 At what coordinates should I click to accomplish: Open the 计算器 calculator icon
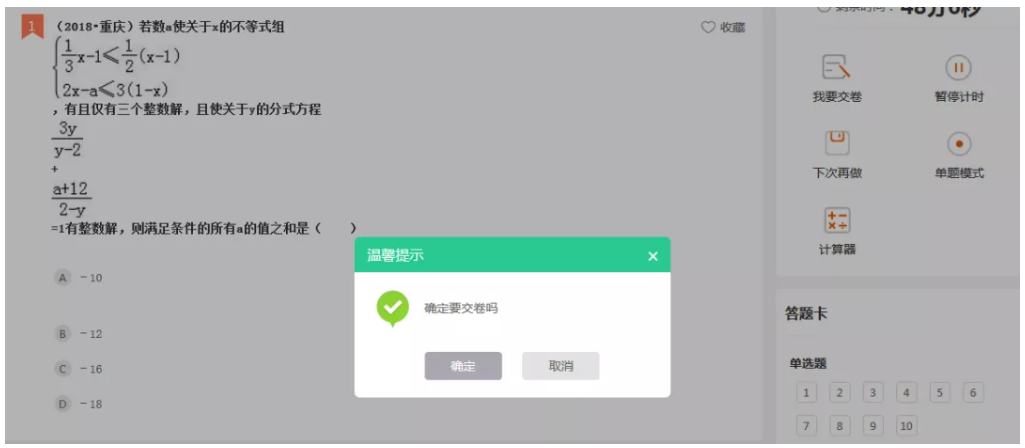point(837,220)
